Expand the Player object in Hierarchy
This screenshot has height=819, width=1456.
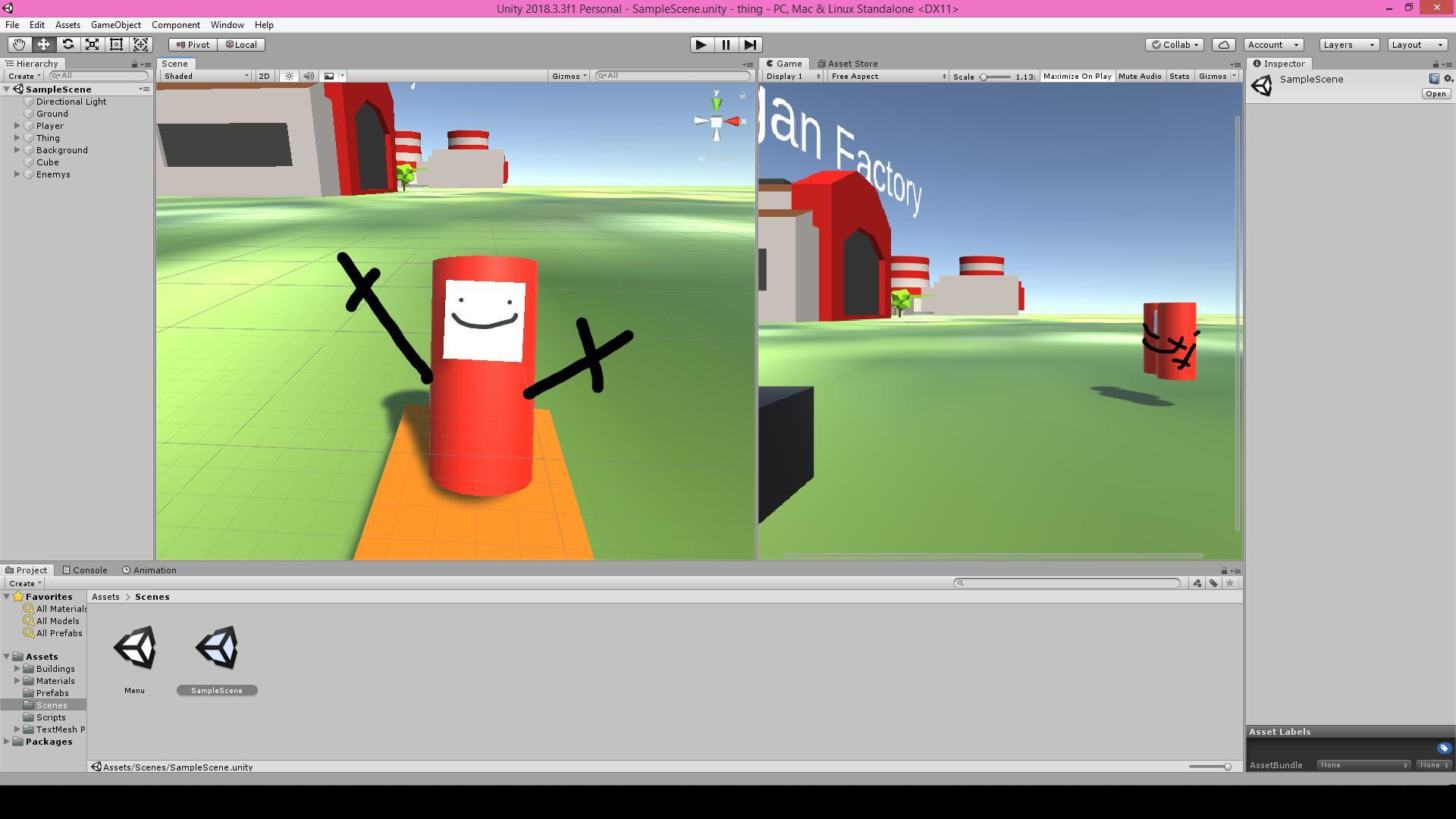coord(17,126)
